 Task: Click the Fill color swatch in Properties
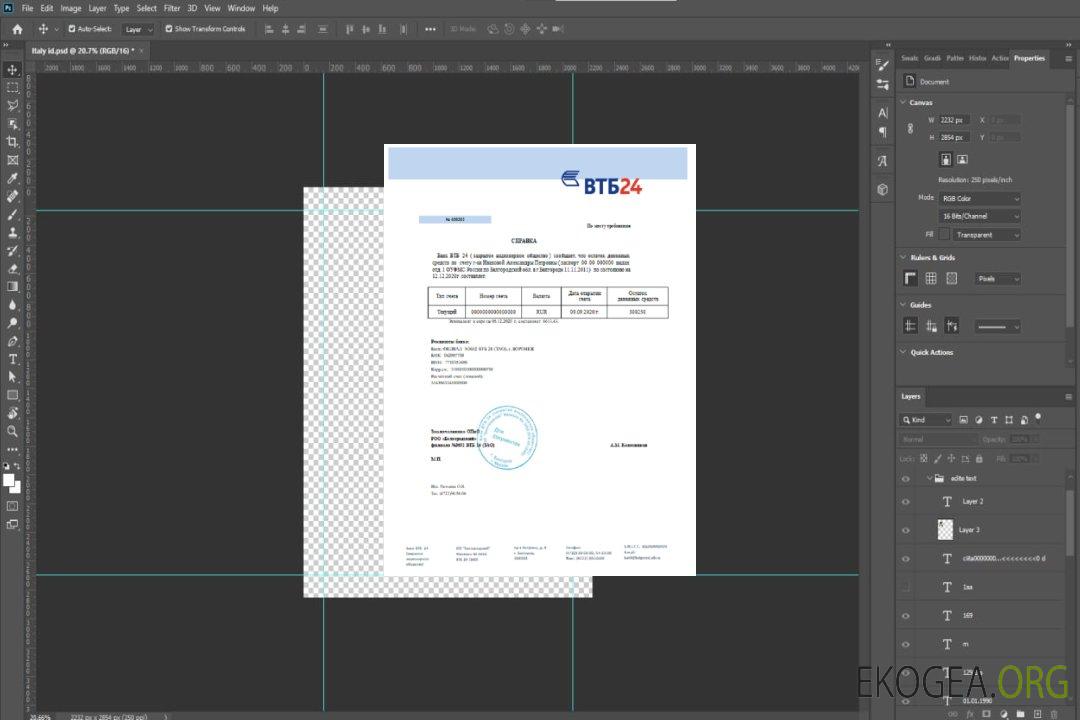944,234
